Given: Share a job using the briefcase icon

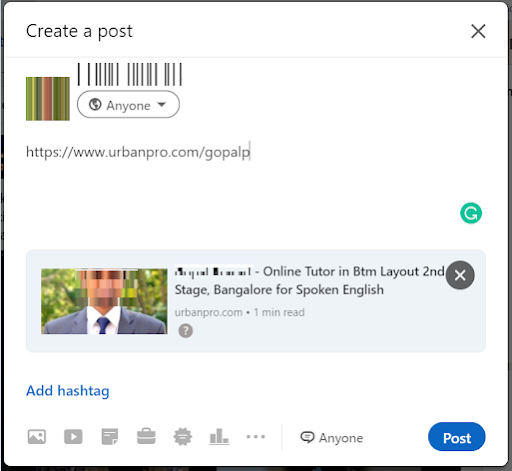Looking at the screenshot, I should point(146,436).
